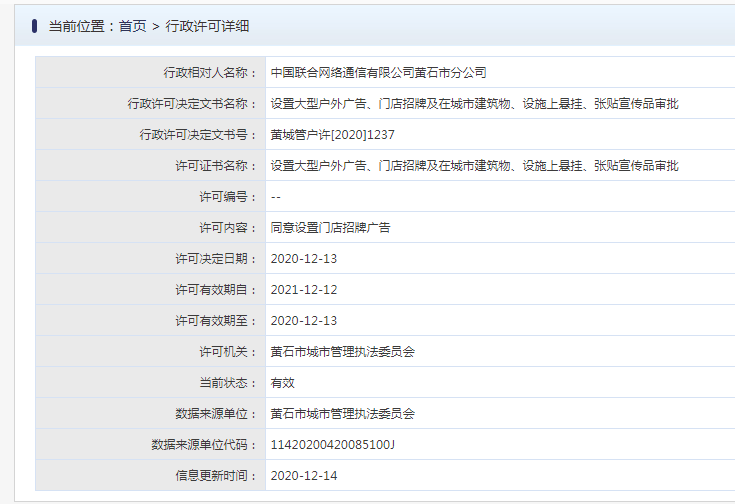Select the 许可证书名称 value text
Image resolution: width=735 pixels, height=504 pixels.
474,165
